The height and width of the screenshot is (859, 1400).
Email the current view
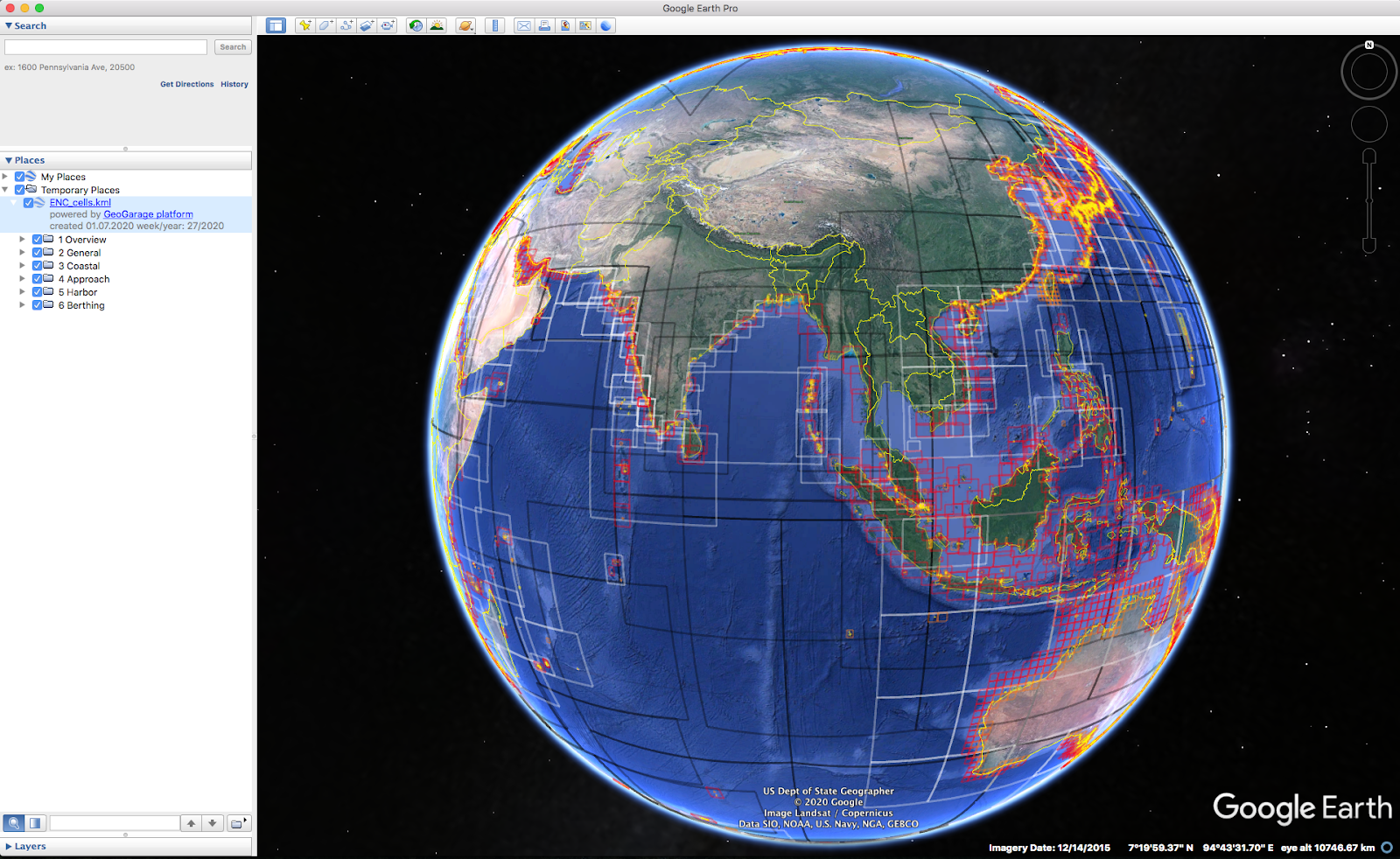click(523, 25)
